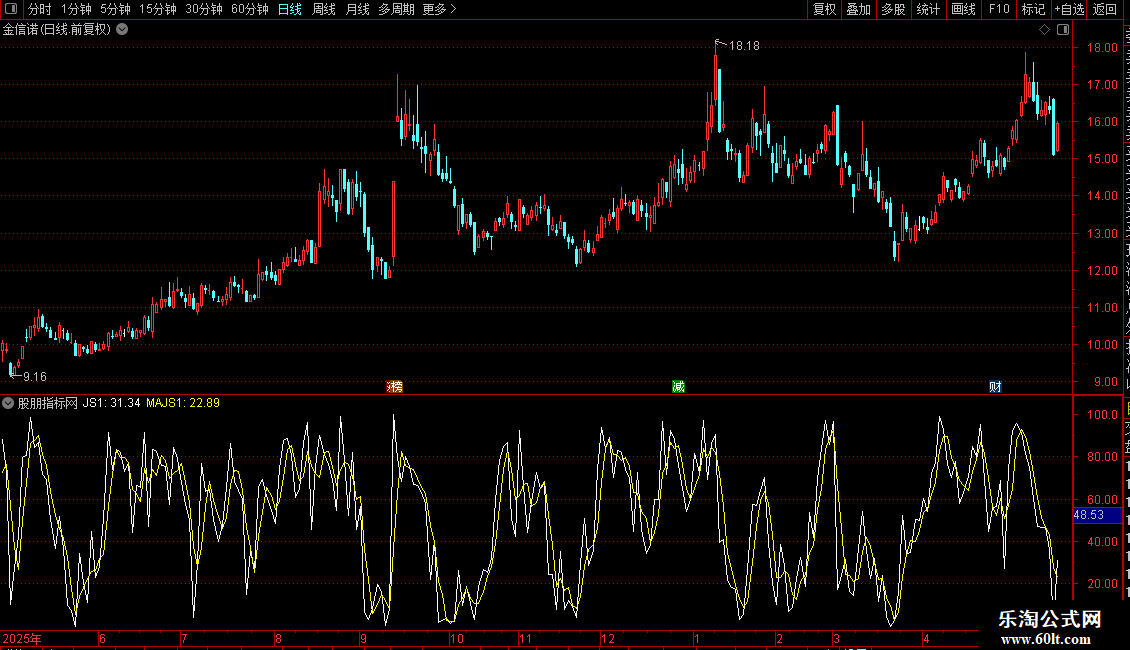The width and height of the screenshot is (1130, 650).
Task: Click the 股朋指标网 indicator name
Action: click(48, 403)
